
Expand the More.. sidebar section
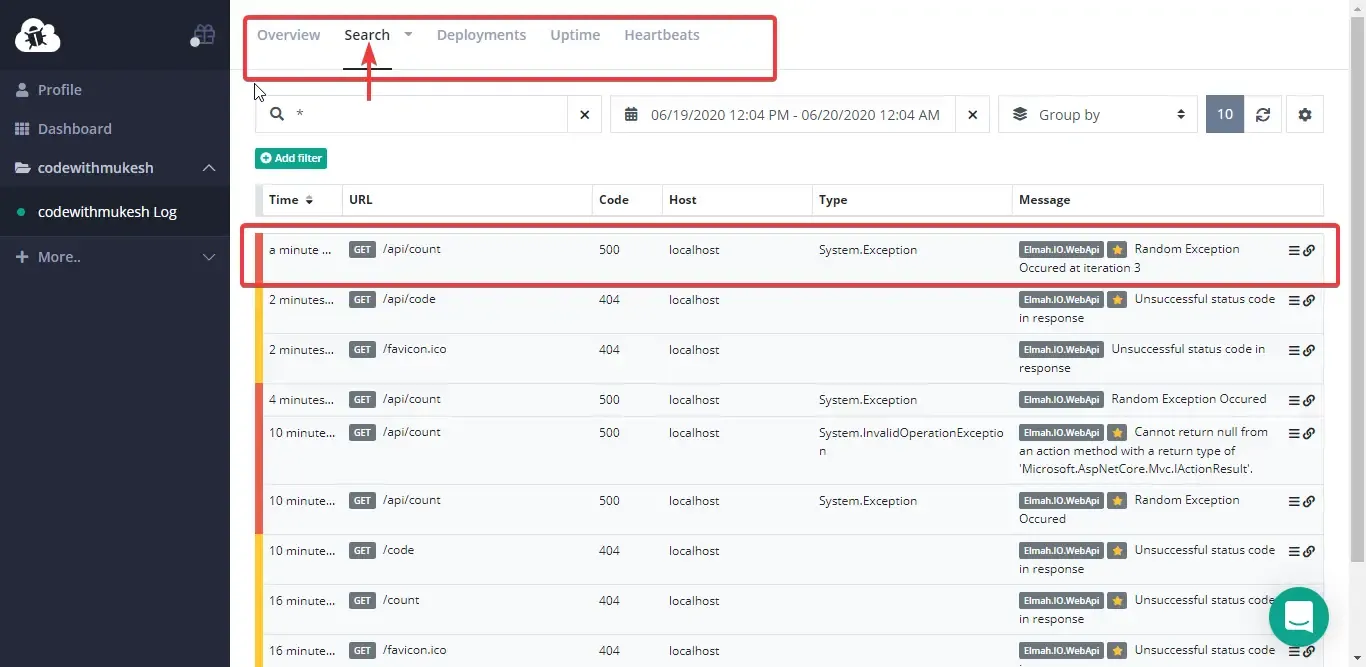pyautogui.click(x=209, y=257)
